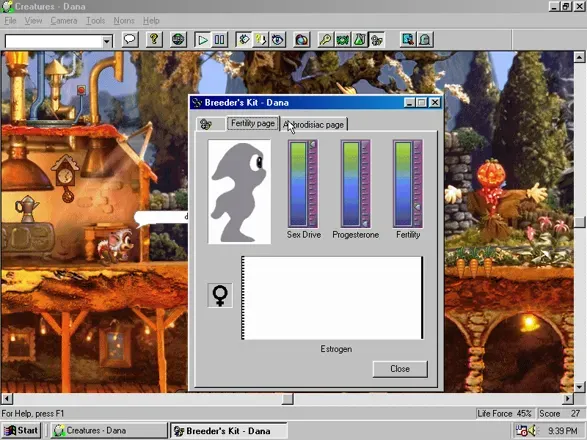The height and width of the screenshot is (440, 587).
Task: Open the Help menu
Action: point(151,21)
